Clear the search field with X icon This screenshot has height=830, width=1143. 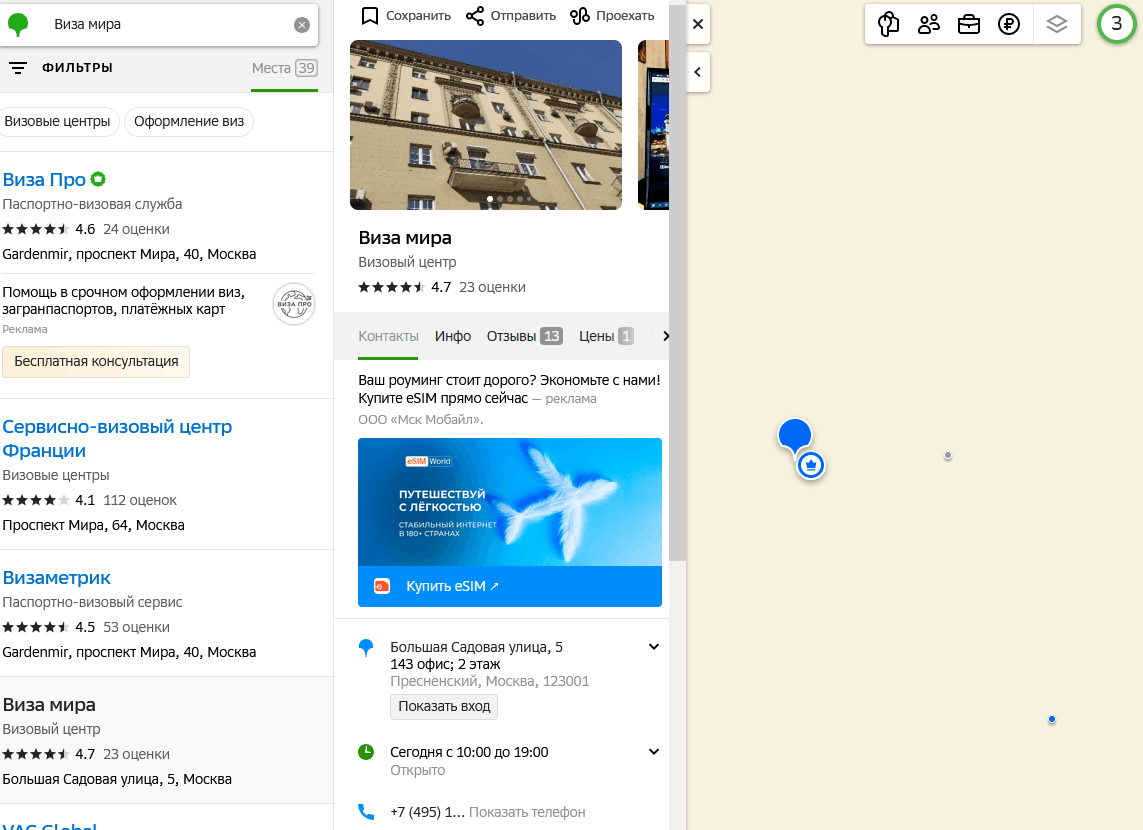click(302, 25)
